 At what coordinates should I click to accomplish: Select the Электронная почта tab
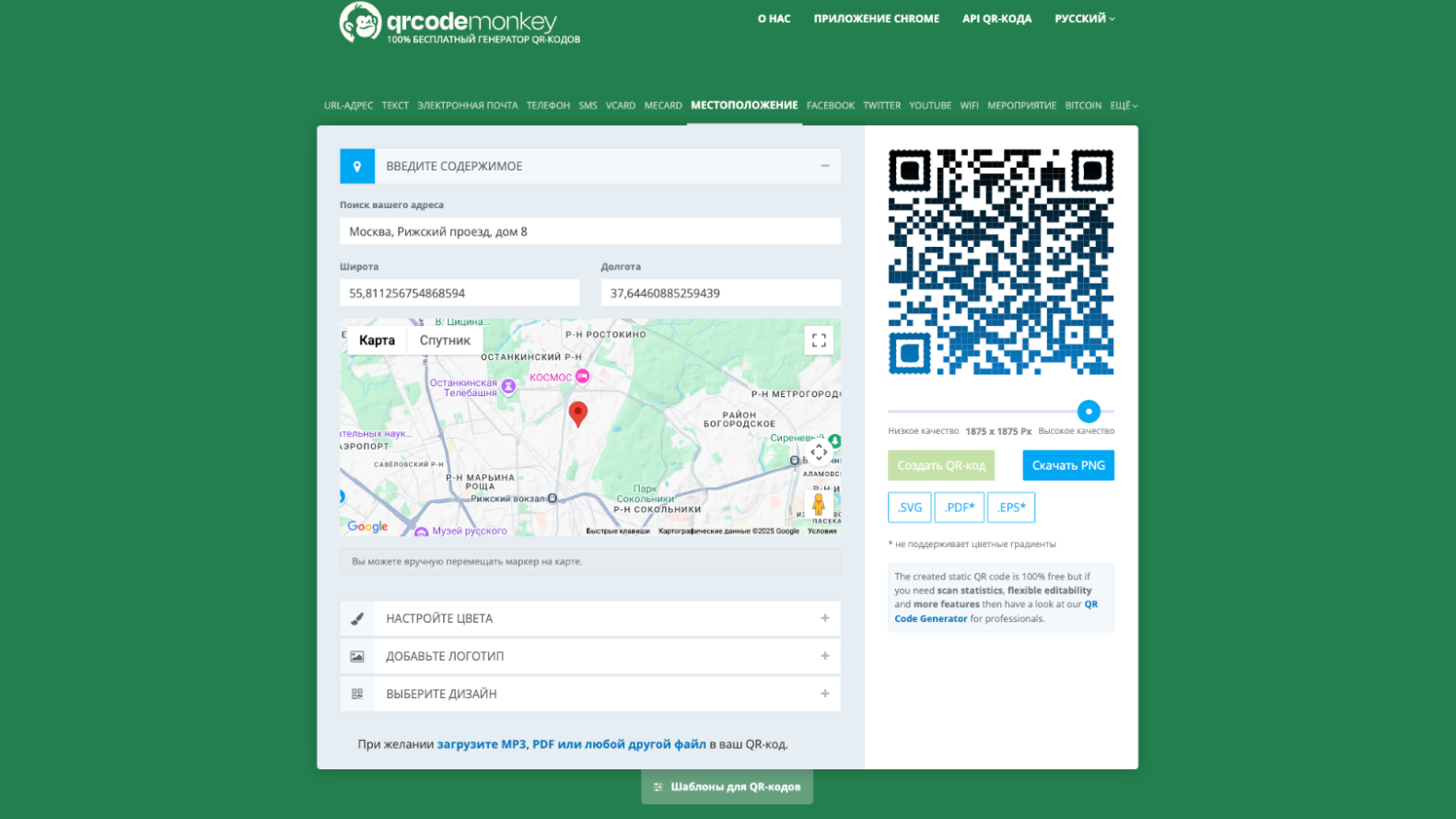coord(468,106)
